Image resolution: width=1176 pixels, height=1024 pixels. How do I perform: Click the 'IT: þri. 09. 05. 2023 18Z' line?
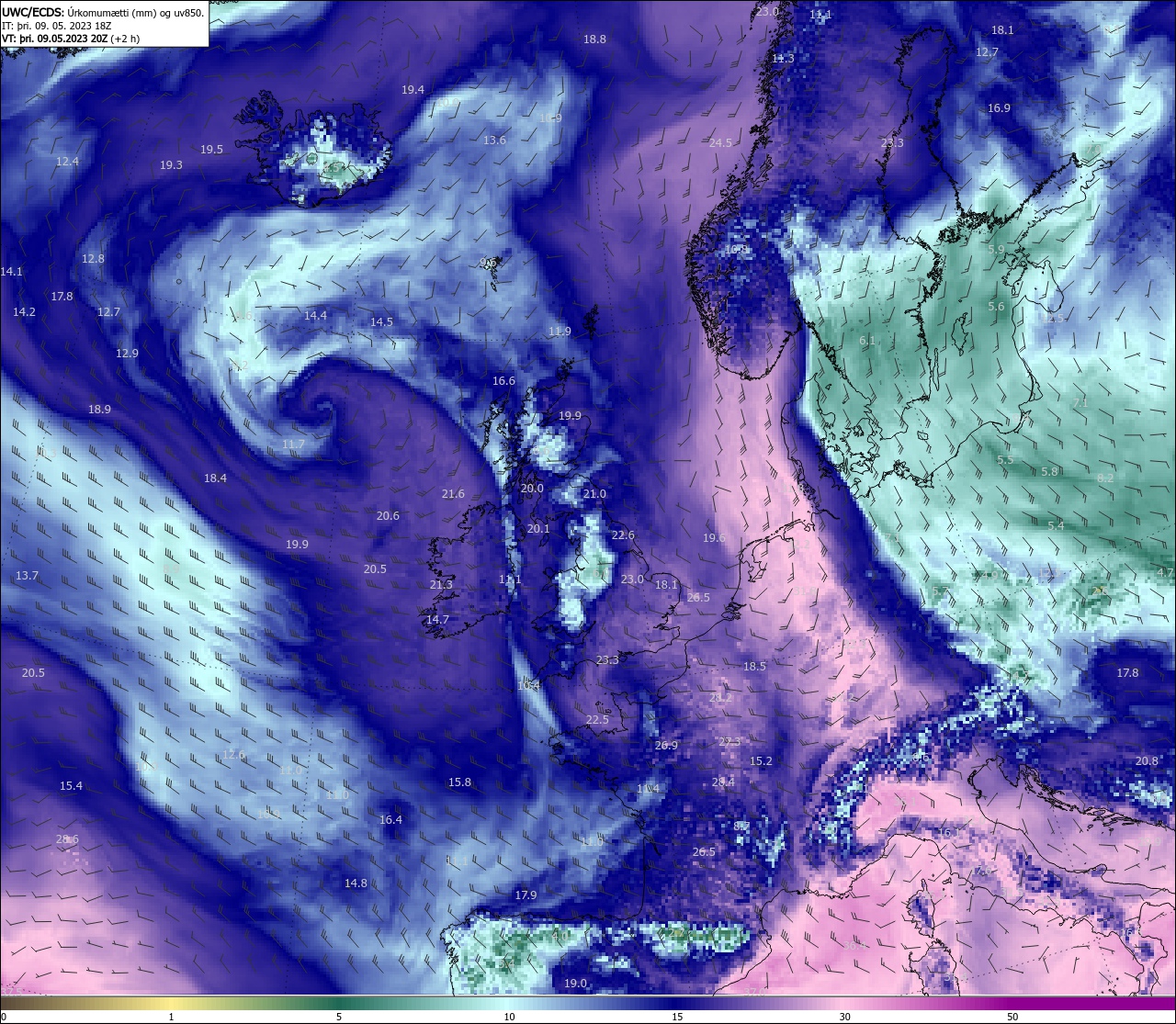(x=57, y=26)
